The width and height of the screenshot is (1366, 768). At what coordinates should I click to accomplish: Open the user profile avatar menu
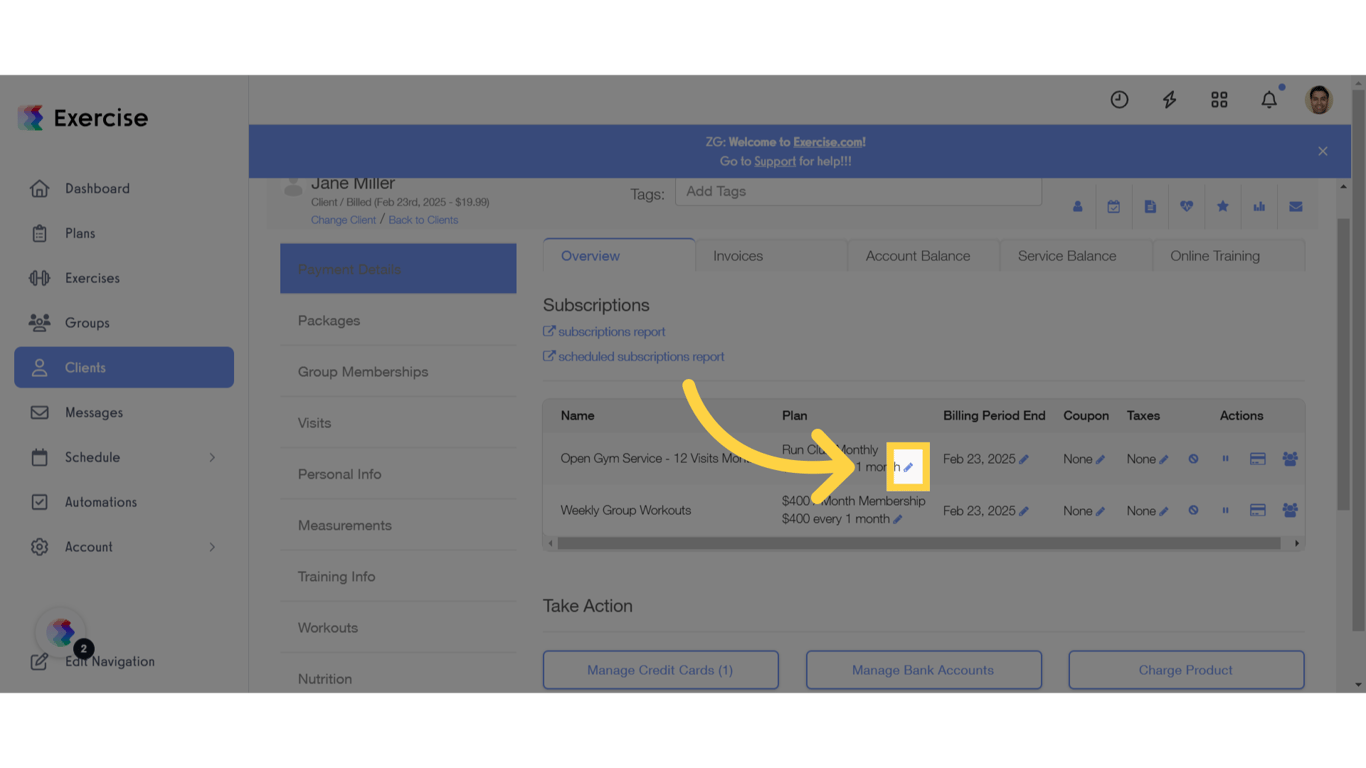click(1319, 99)
